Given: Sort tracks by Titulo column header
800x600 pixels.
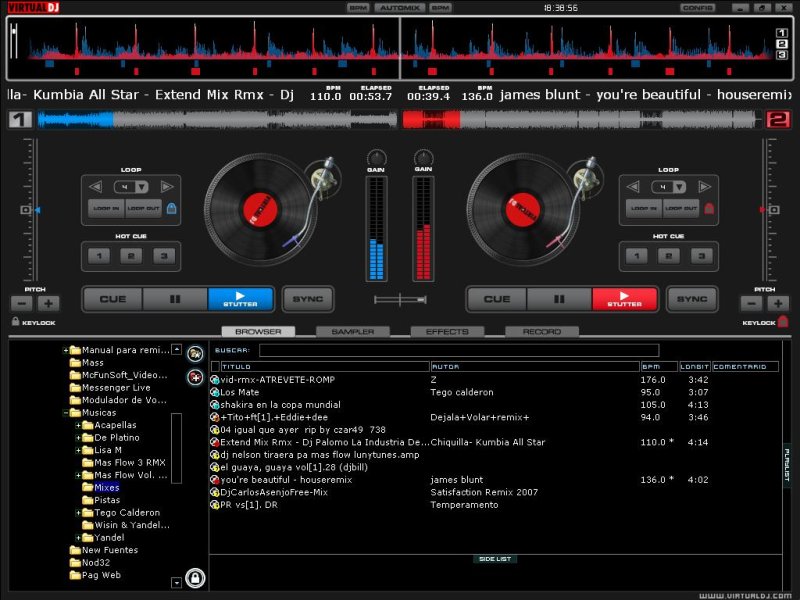Looking at the screenshot, I should (x=325, y=366).
